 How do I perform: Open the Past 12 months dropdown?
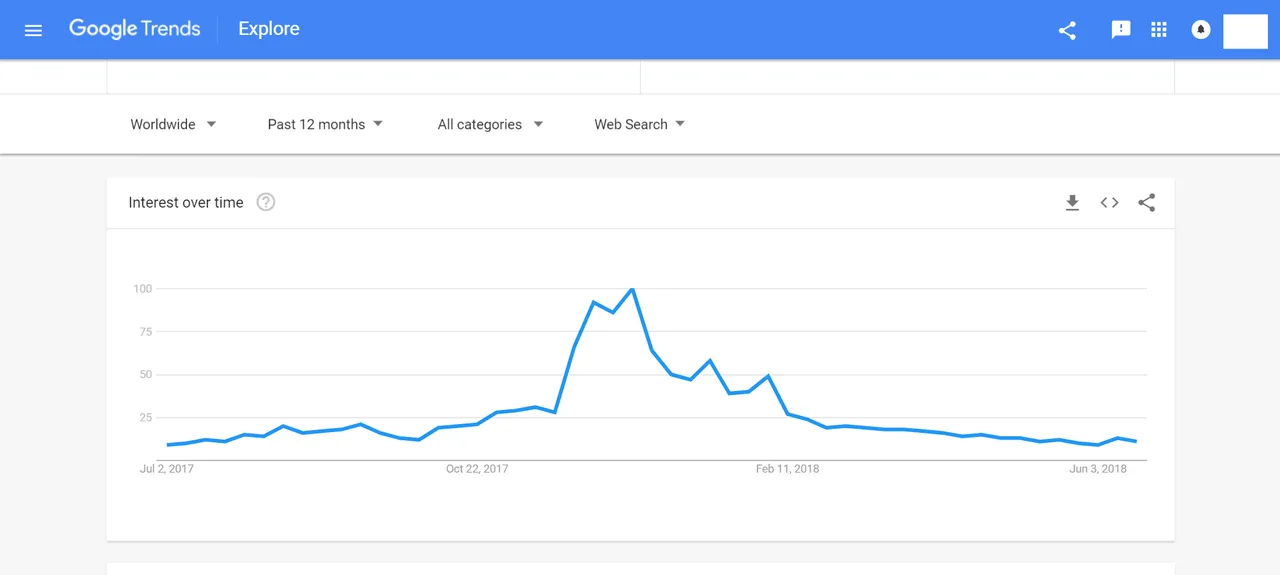click(x=325, y=124)
